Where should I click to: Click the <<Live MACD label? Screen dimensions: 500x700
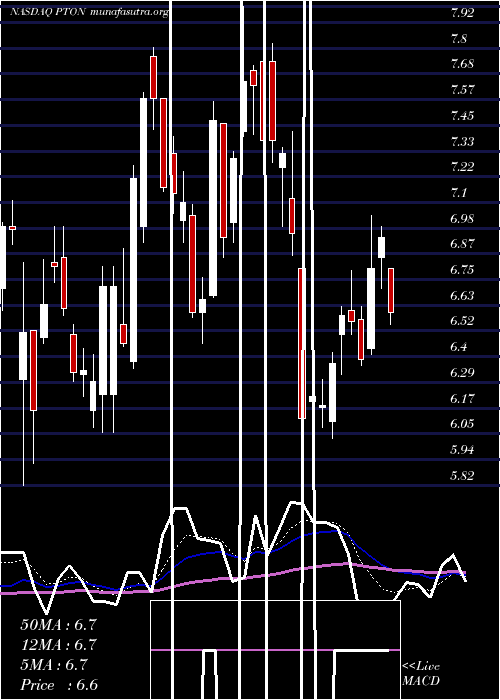point(421,674)
